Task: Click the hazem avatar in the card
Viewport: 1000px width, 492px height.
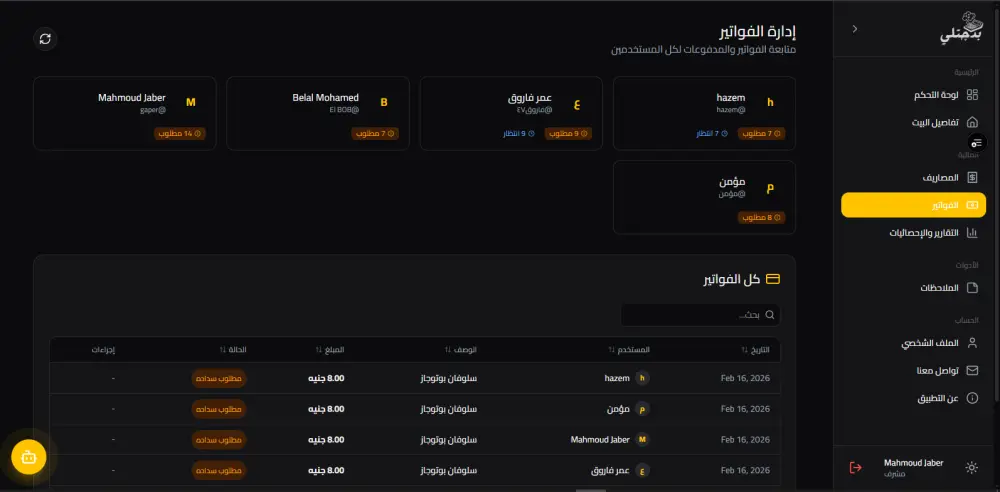Action: click(x=770, y=103)
